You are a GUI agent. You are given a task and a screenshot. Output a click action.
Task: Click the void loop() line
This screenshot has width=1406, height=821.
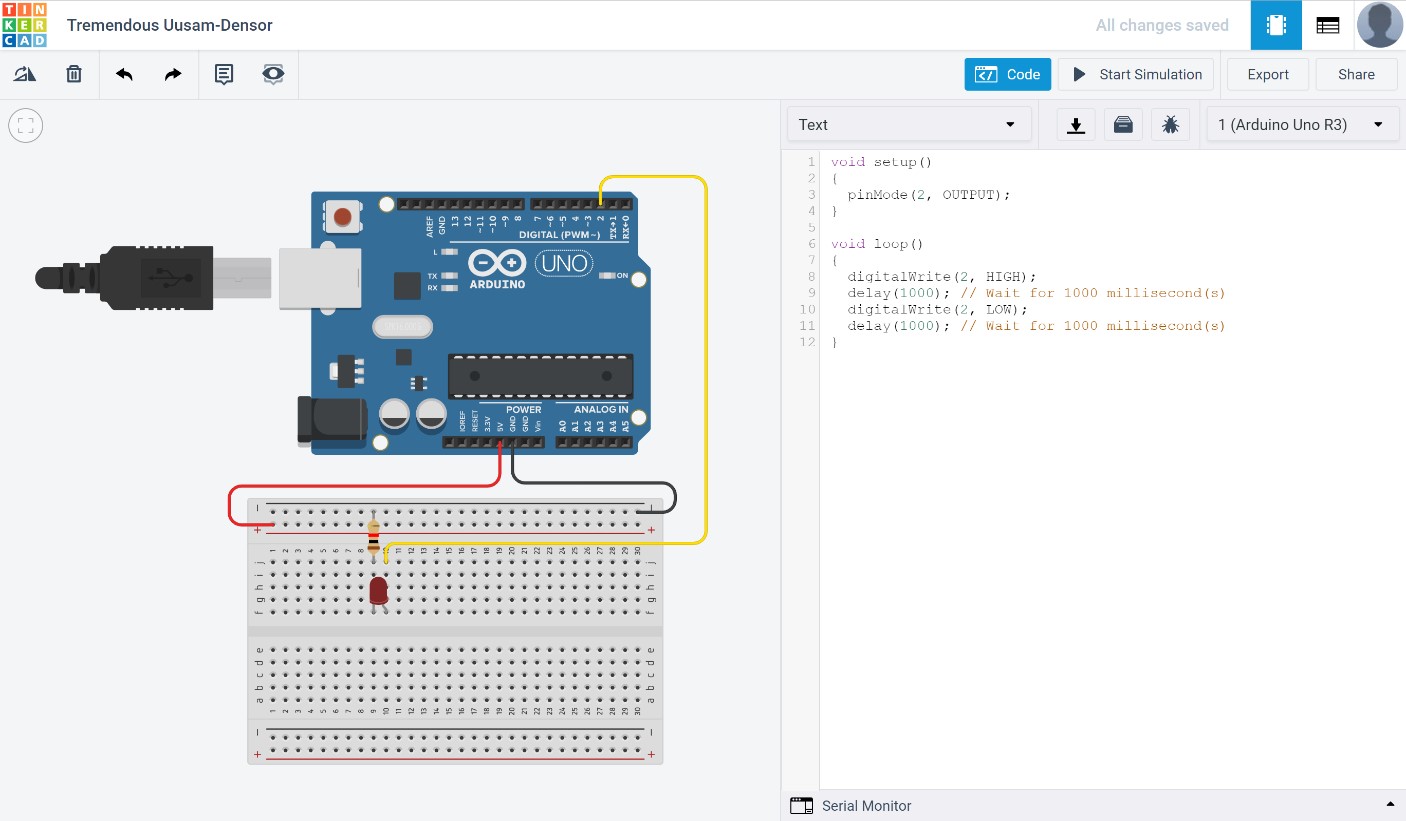tap(877, 243)
